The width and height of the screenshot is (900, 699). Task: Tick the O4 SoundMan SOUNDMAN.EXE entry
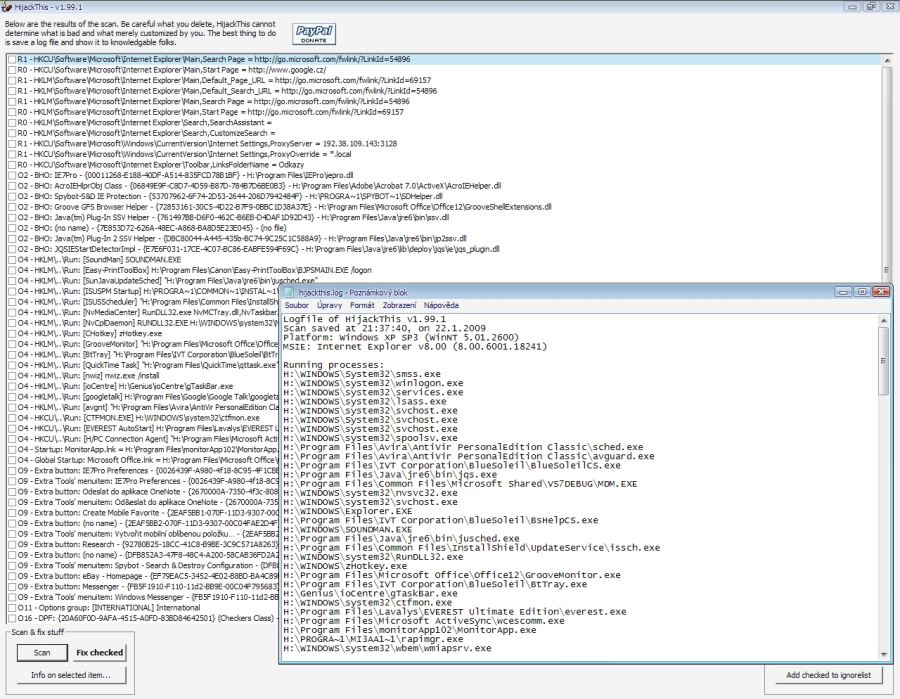click(12, 259)
